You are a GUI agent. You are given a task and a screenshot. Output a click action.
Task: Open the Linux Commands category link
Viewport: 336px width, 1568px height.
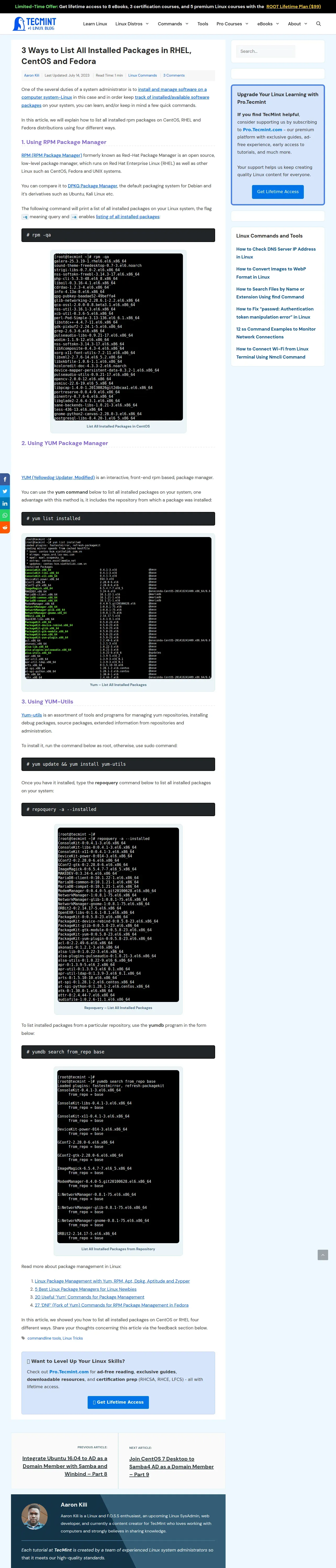pyautogui.click(x=143, y=76)
